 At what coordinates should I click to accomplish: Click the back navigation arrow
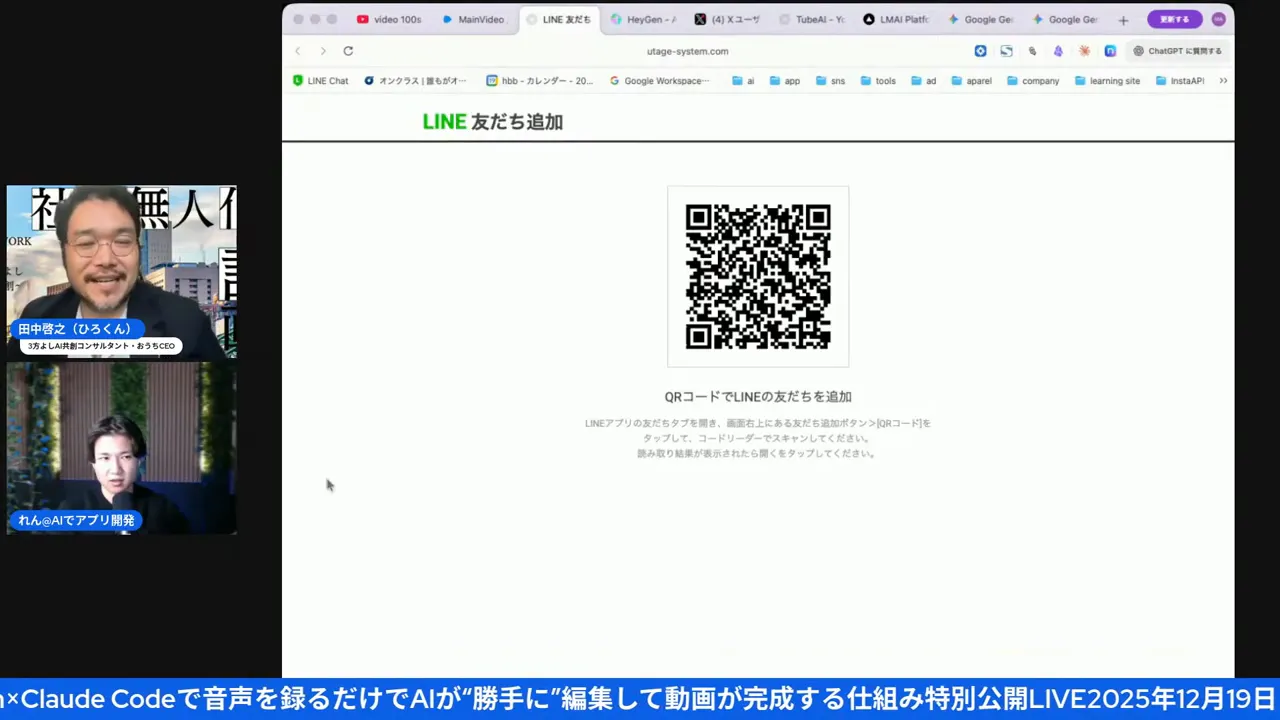[297, 51]
